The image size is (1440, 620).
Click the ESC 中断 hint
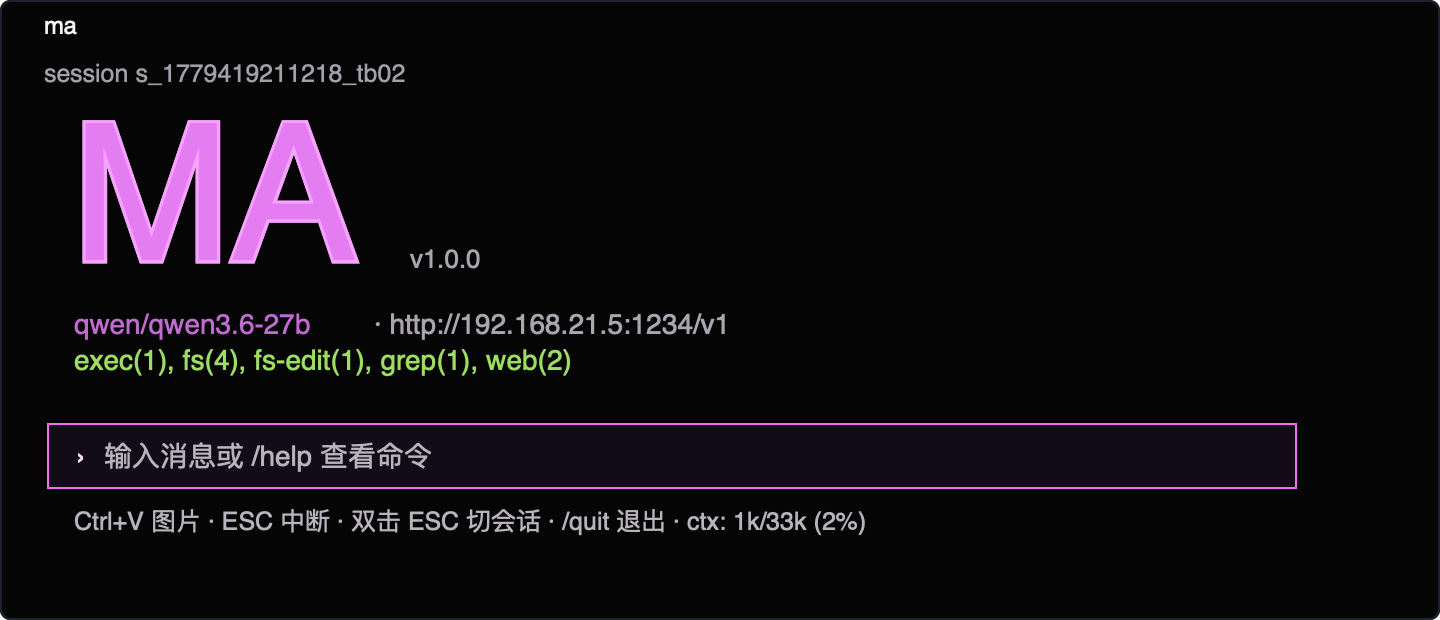[x=276, y=522]
